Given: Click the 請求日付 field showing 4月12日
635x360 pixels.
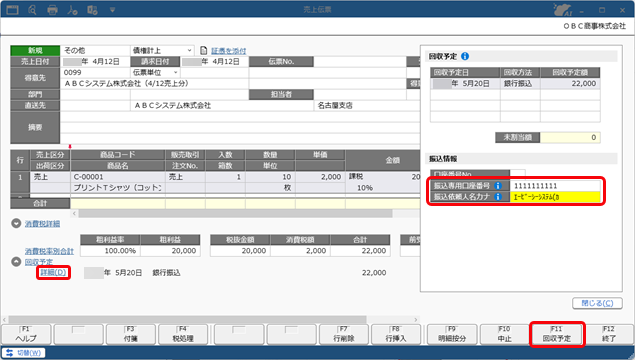Looking at the screenshot, I should [x=215, y=62].
